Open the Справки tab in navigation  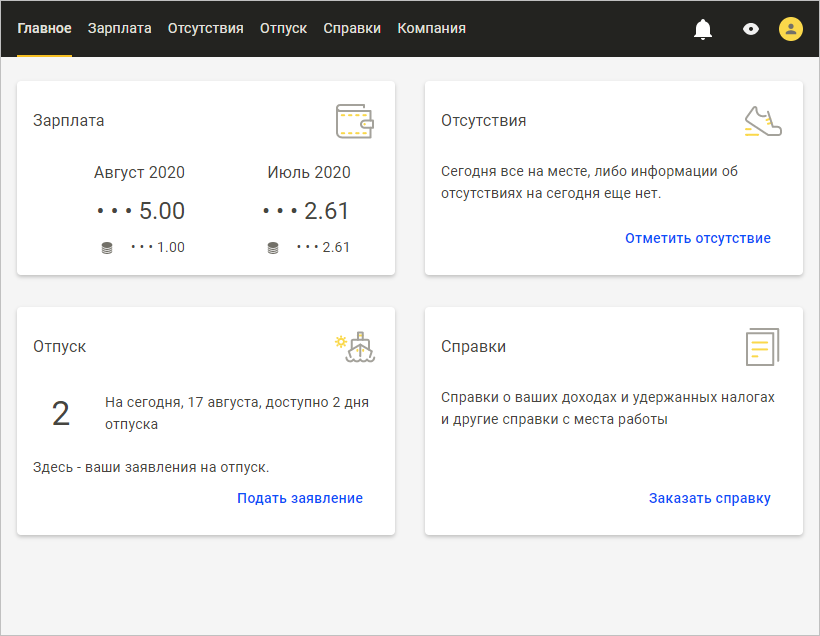point(352,28)
